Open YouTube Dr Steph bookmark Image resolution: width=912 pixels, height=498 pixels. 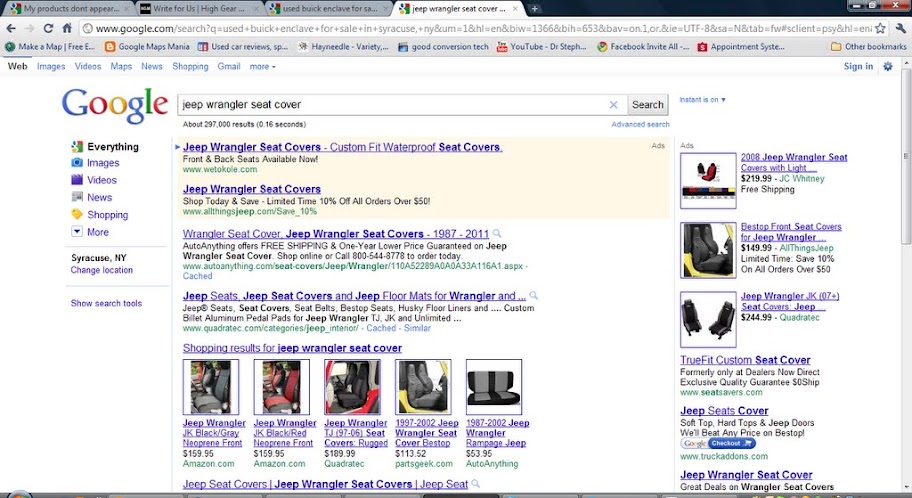coord(542,47)
